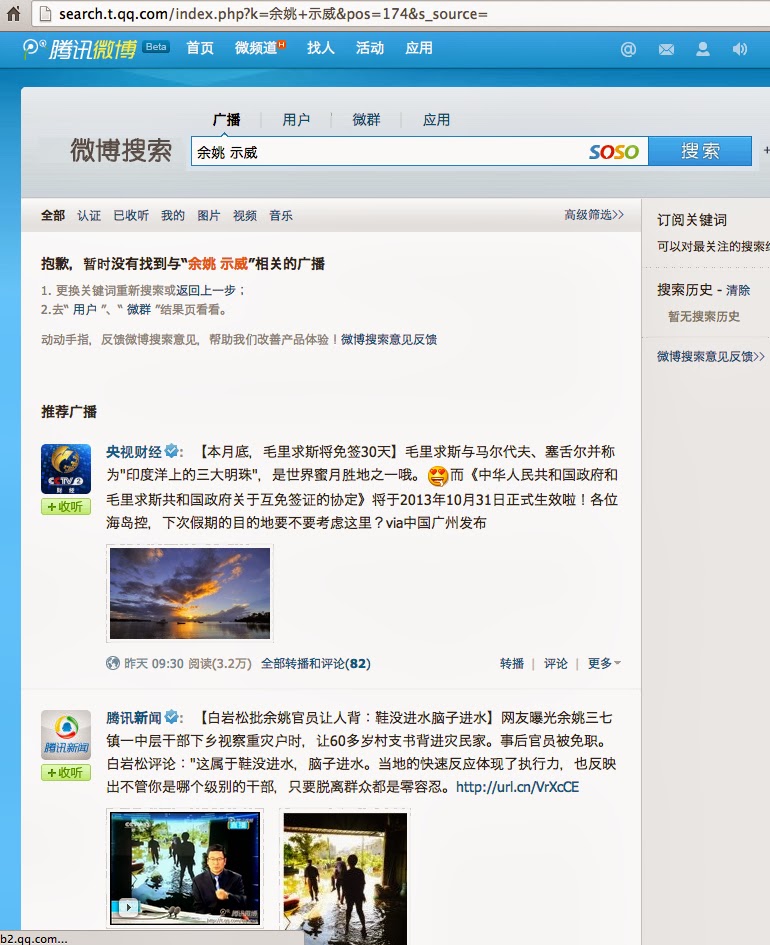
Task: Open the 央视财经 CCTV2 avatar
Action: (x=66, y=469)
